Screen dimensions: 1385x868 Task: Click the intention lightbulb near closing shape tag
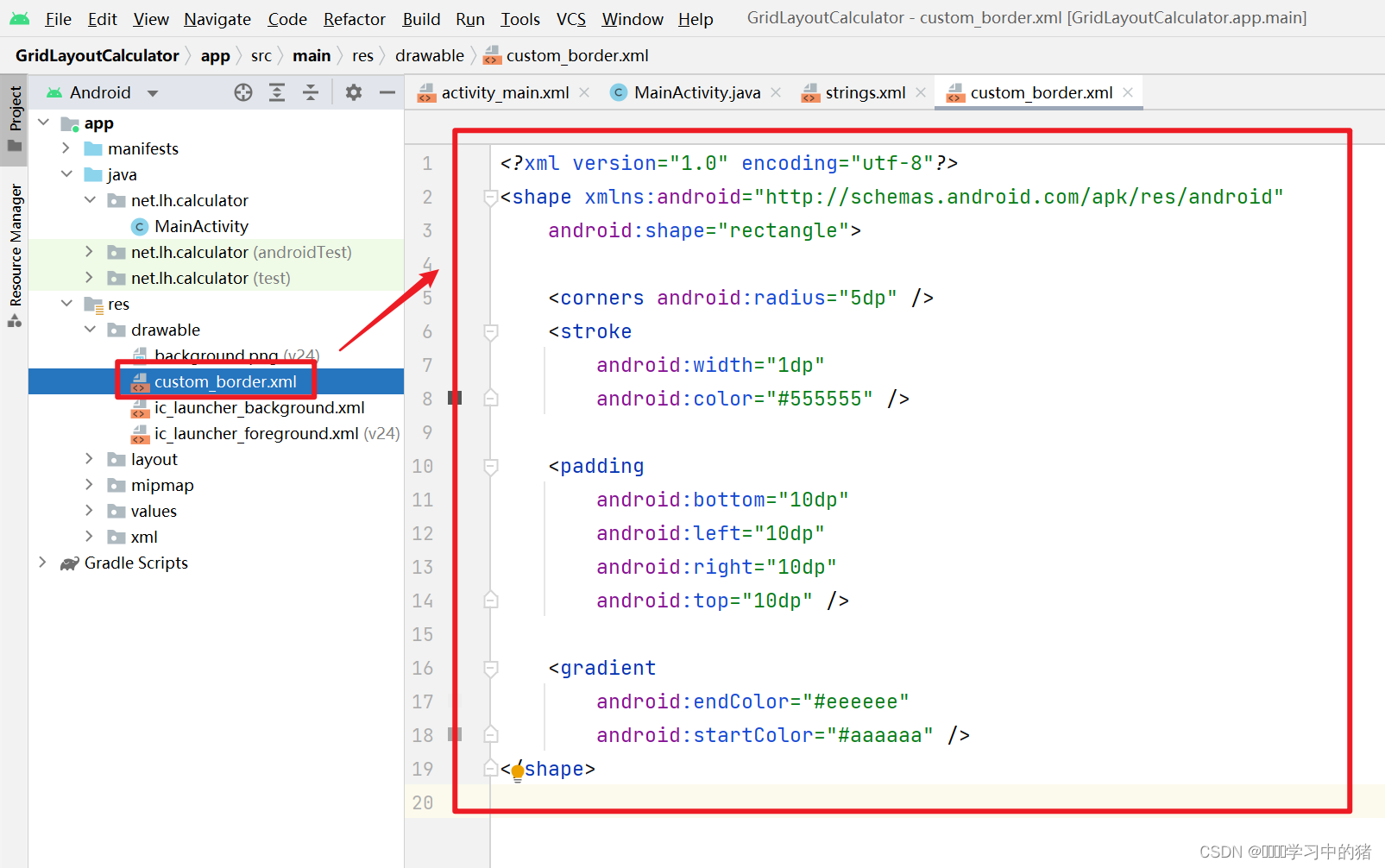click(x=518, y=773)
